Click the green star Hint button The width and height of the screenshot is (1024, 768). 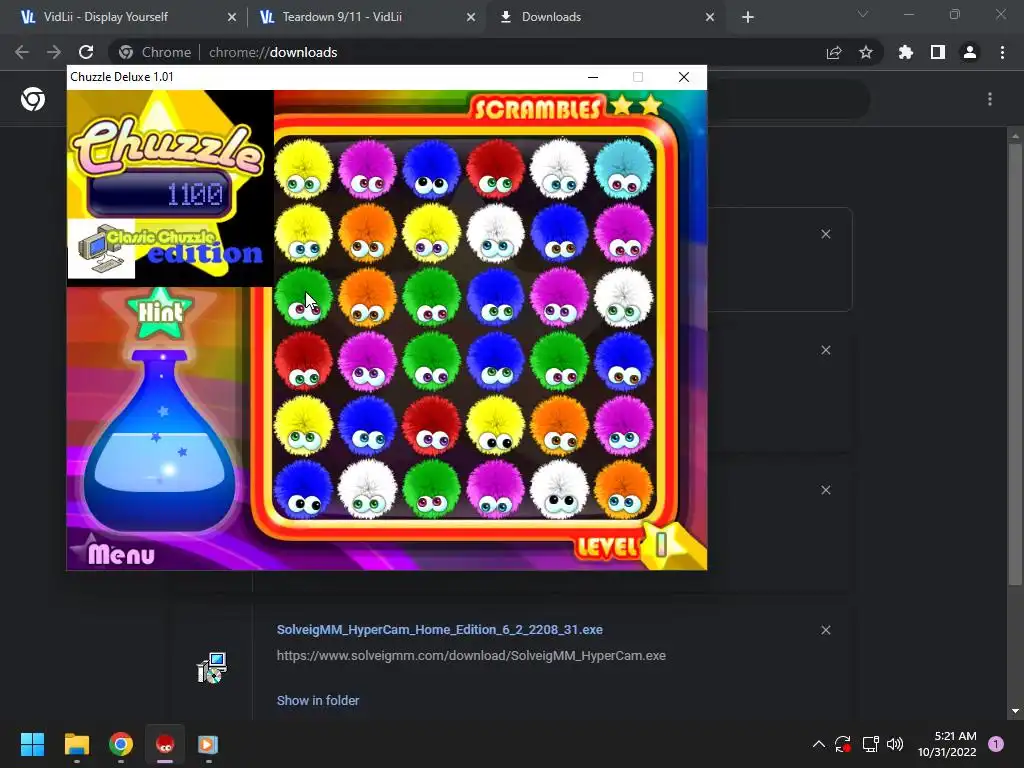pos(161,312)
